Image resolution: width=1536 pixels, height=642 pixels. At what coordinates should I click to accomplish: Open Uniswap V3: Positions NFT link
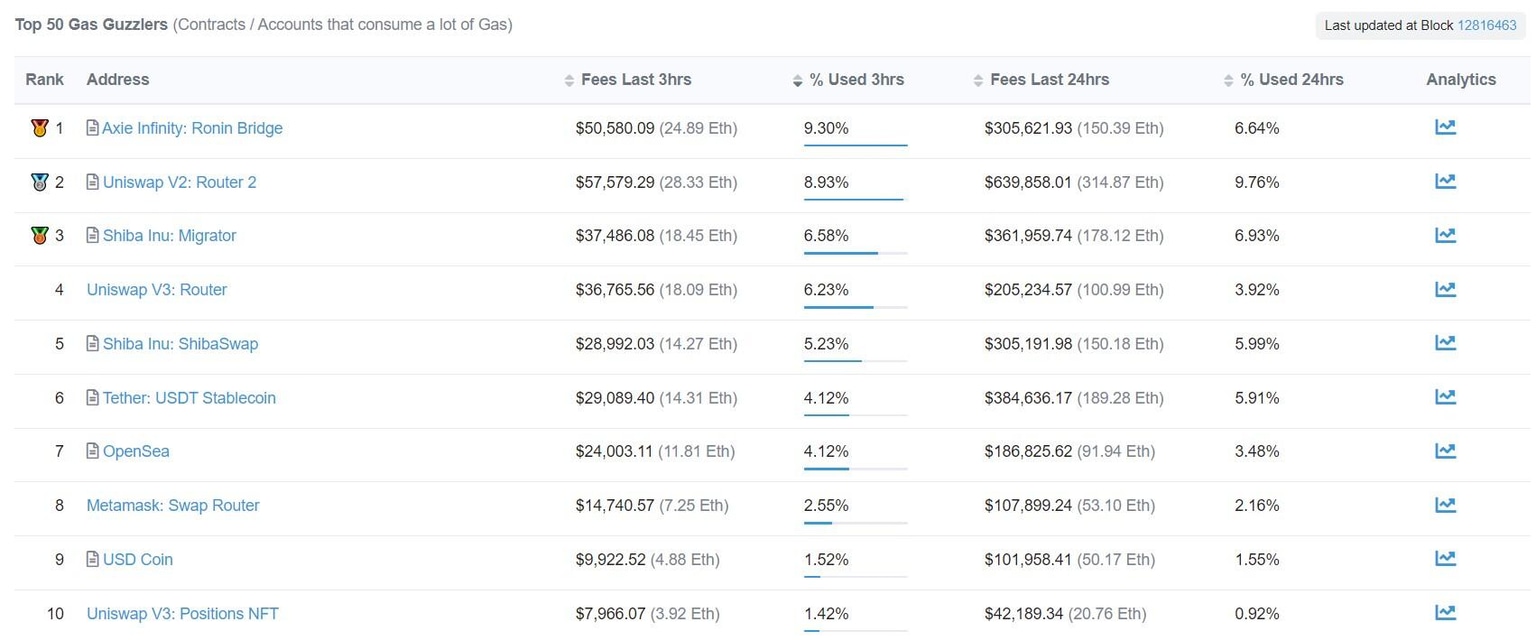[182, 614]
